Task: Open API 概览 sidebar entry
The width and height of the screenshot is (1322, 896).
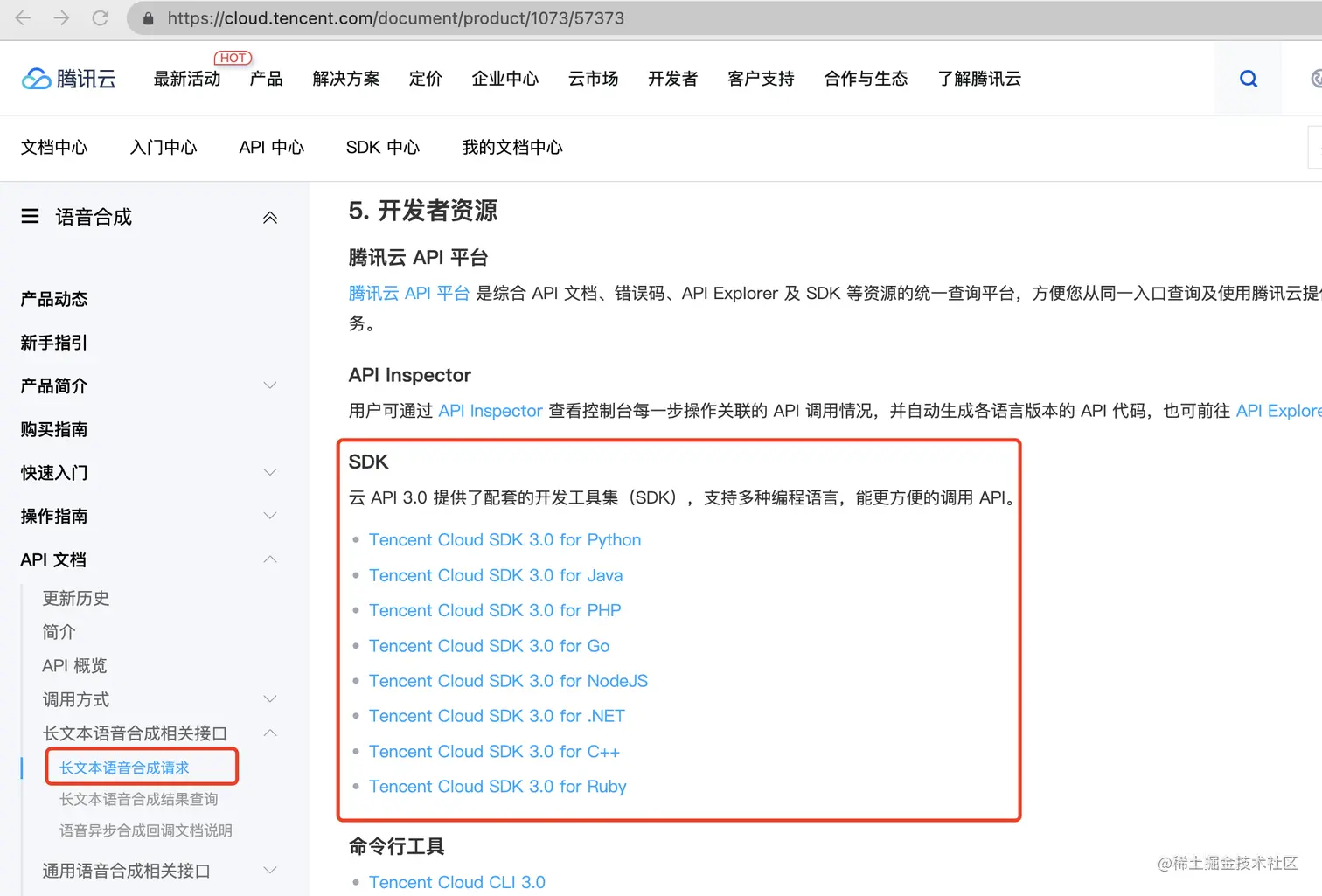Action: 74,666
